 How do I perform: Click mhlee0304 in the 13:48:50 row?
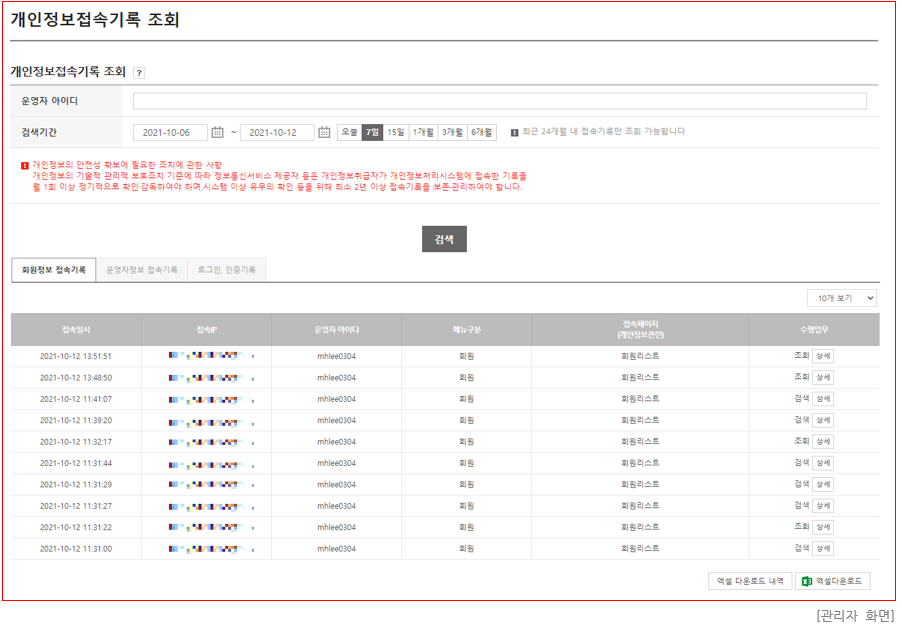click(x=337, y=378)
